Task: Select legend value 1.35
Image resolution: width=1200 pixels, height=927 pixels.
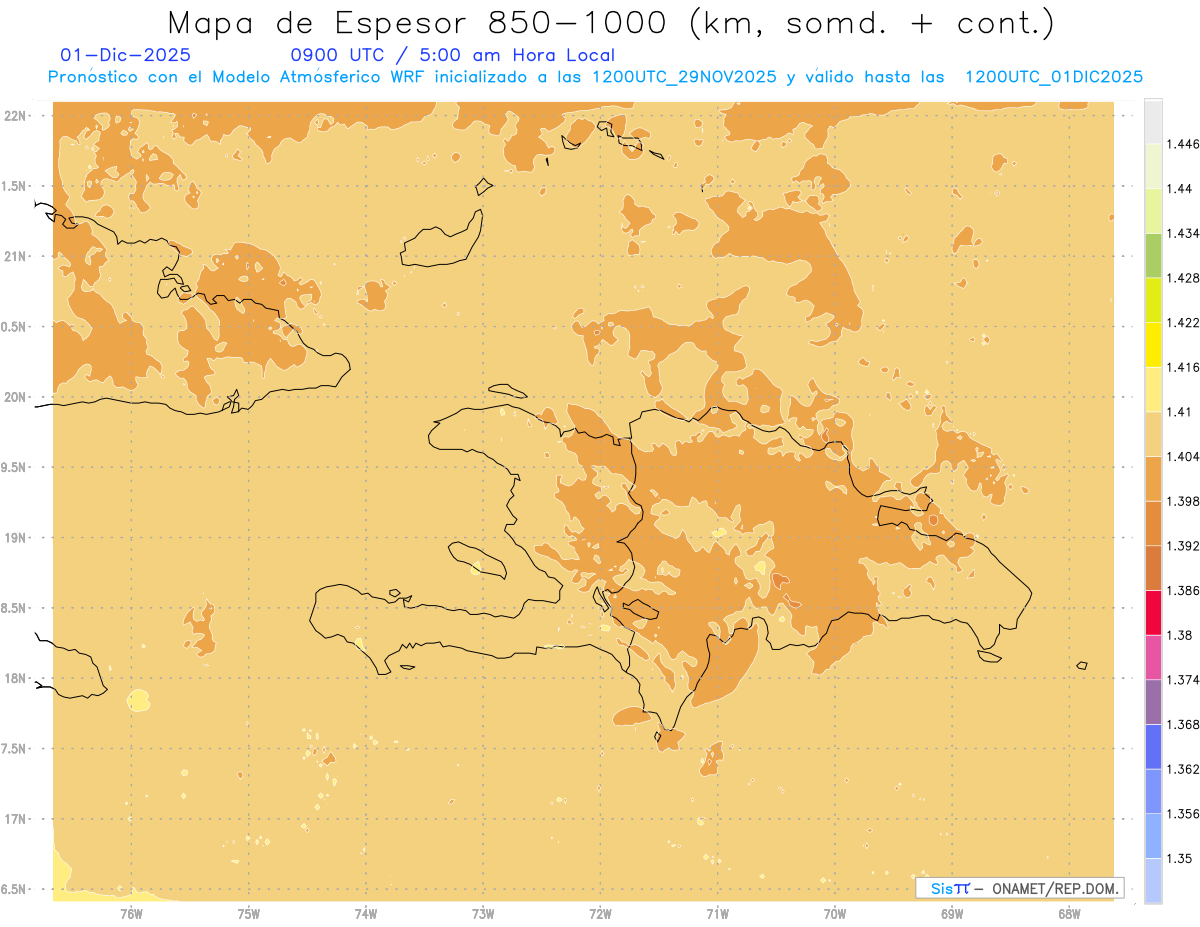Action: click(1179, 858)
